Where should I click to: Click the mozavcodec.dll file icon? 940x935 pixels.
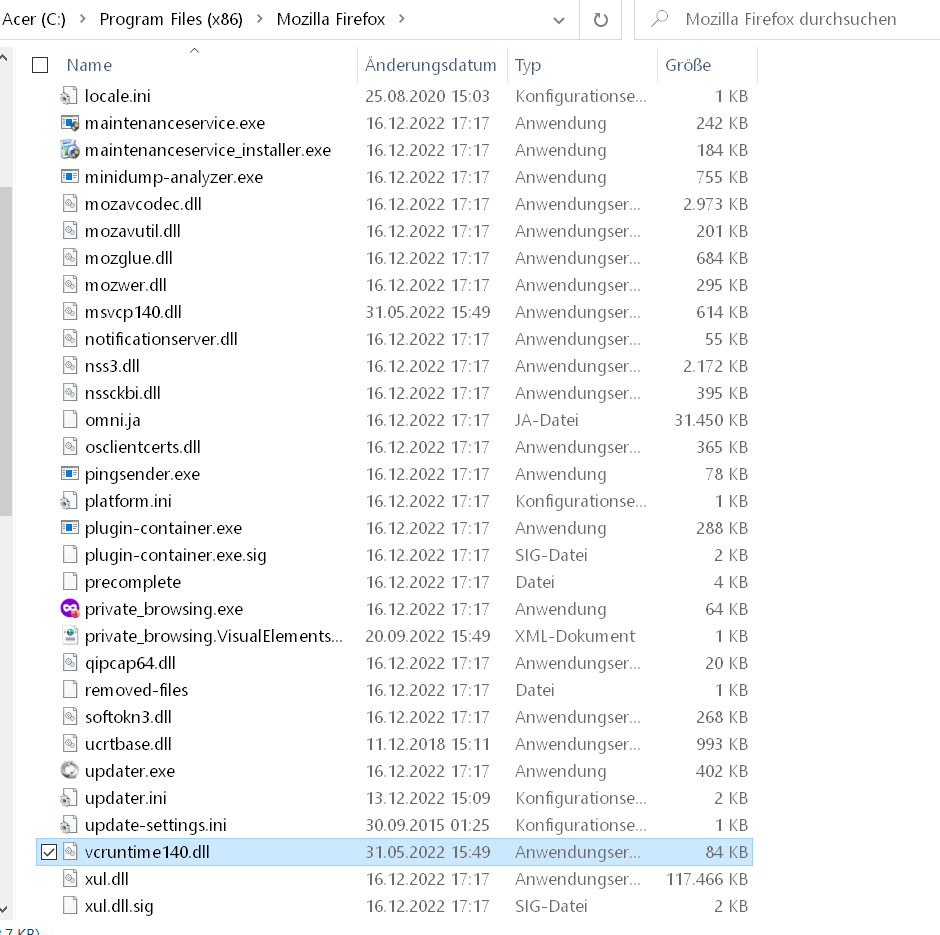[70, 204]
